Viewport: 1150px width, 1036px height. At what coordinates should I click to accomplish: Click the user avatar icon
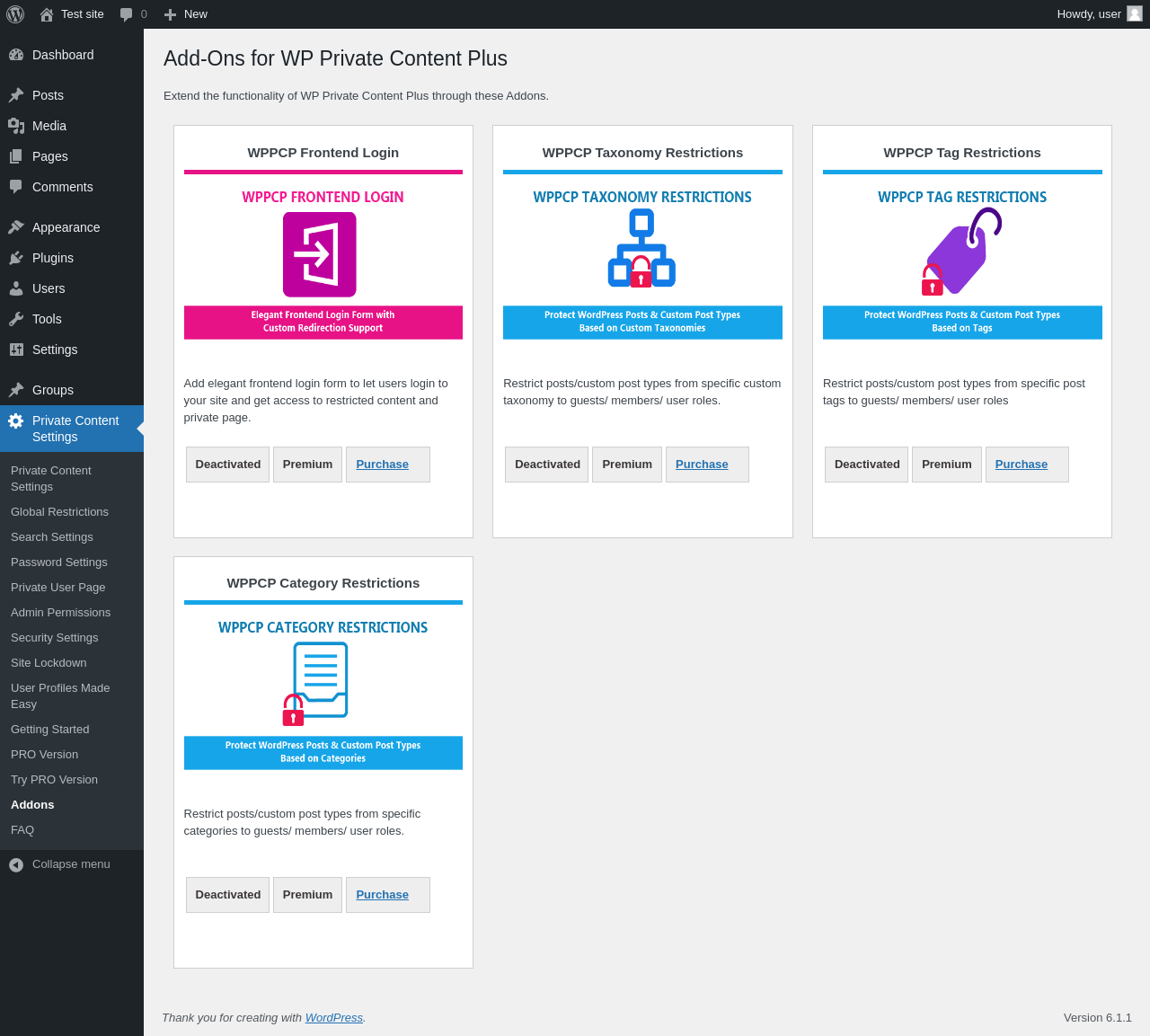pyautogui.click(x=1135, y=14)
